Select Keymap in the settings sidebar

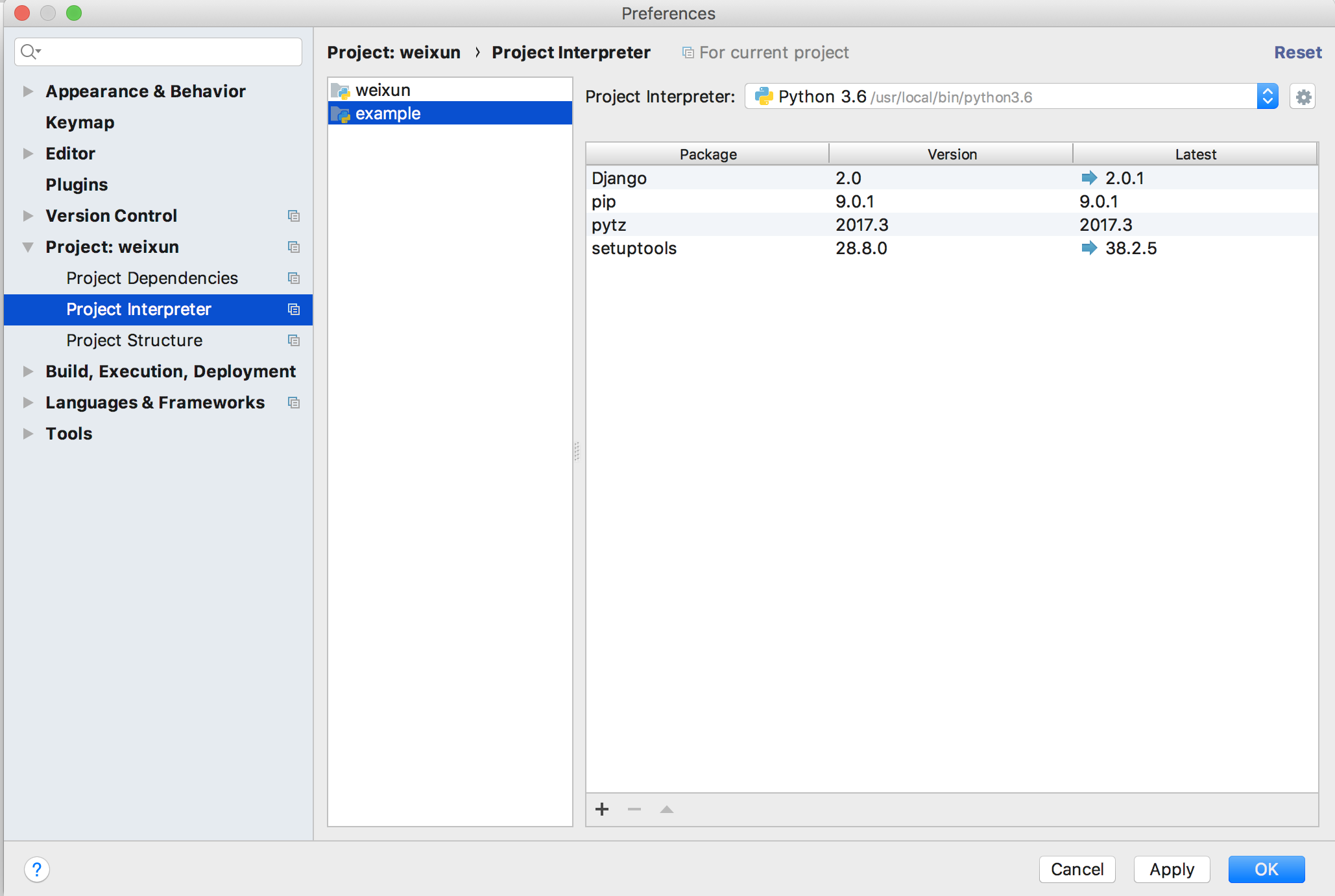pos(80,123)
